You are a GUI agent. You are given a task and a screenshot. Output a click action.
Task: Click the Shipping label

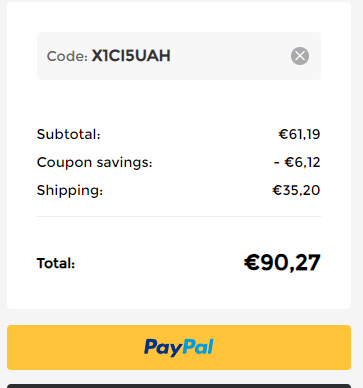coord(70,191)
